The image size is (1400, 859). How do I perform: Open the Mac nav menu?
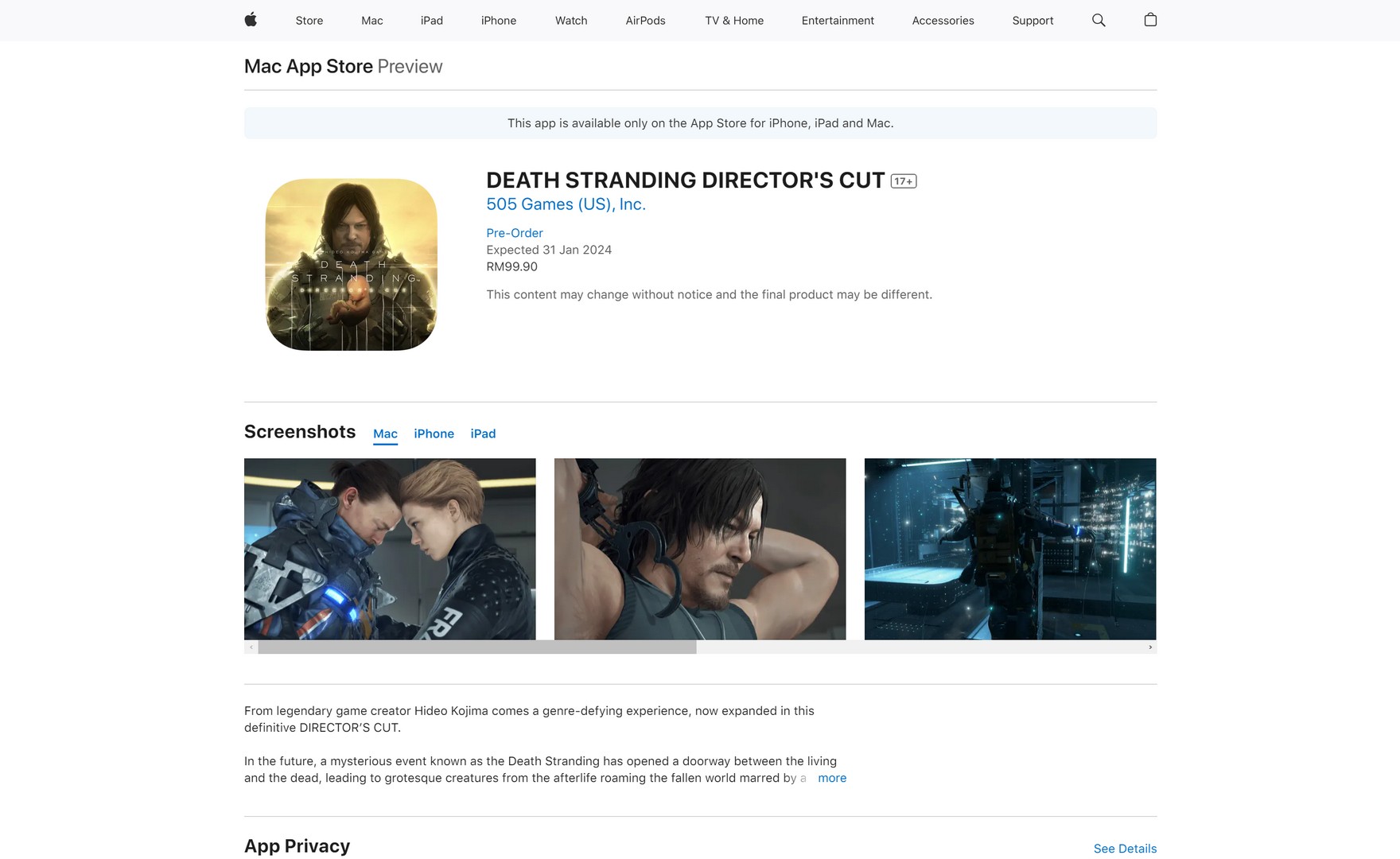click(372, 21)
